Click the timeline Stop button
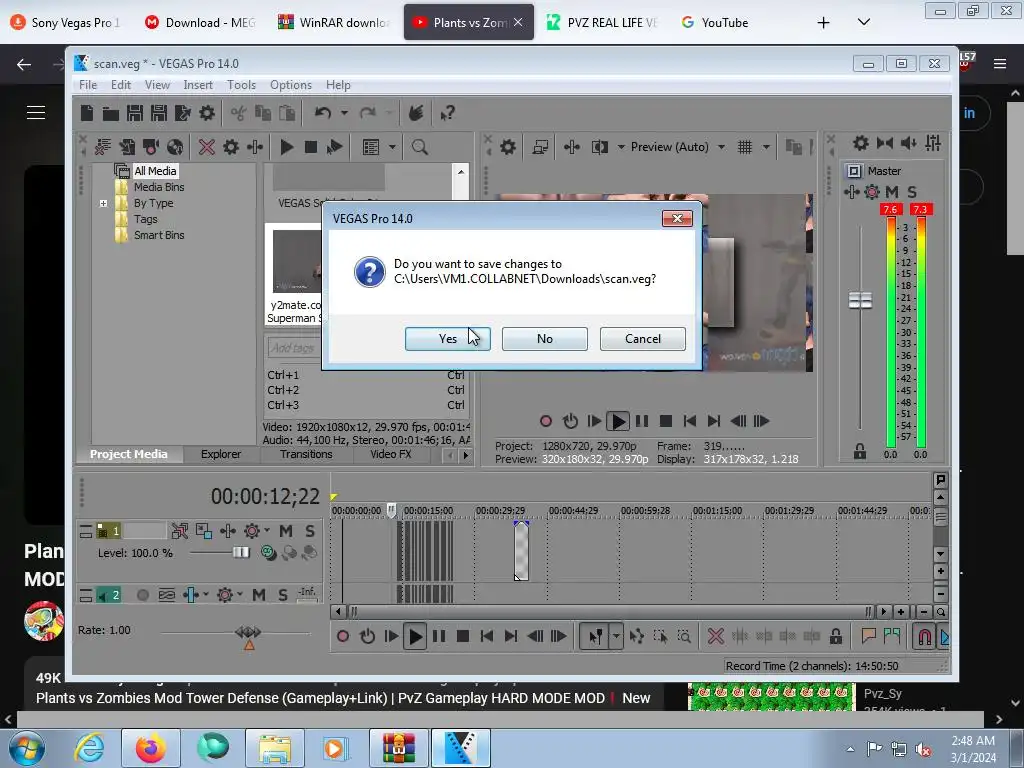Viewport: 1024px width, 768px height. (x=463, y=636)
